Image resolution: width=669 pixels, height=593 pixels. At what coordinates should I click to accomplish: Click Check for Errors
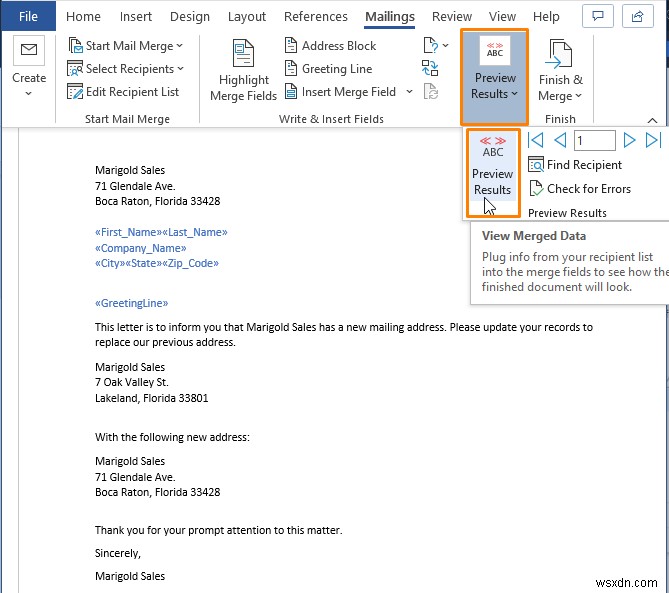[580, 189]
